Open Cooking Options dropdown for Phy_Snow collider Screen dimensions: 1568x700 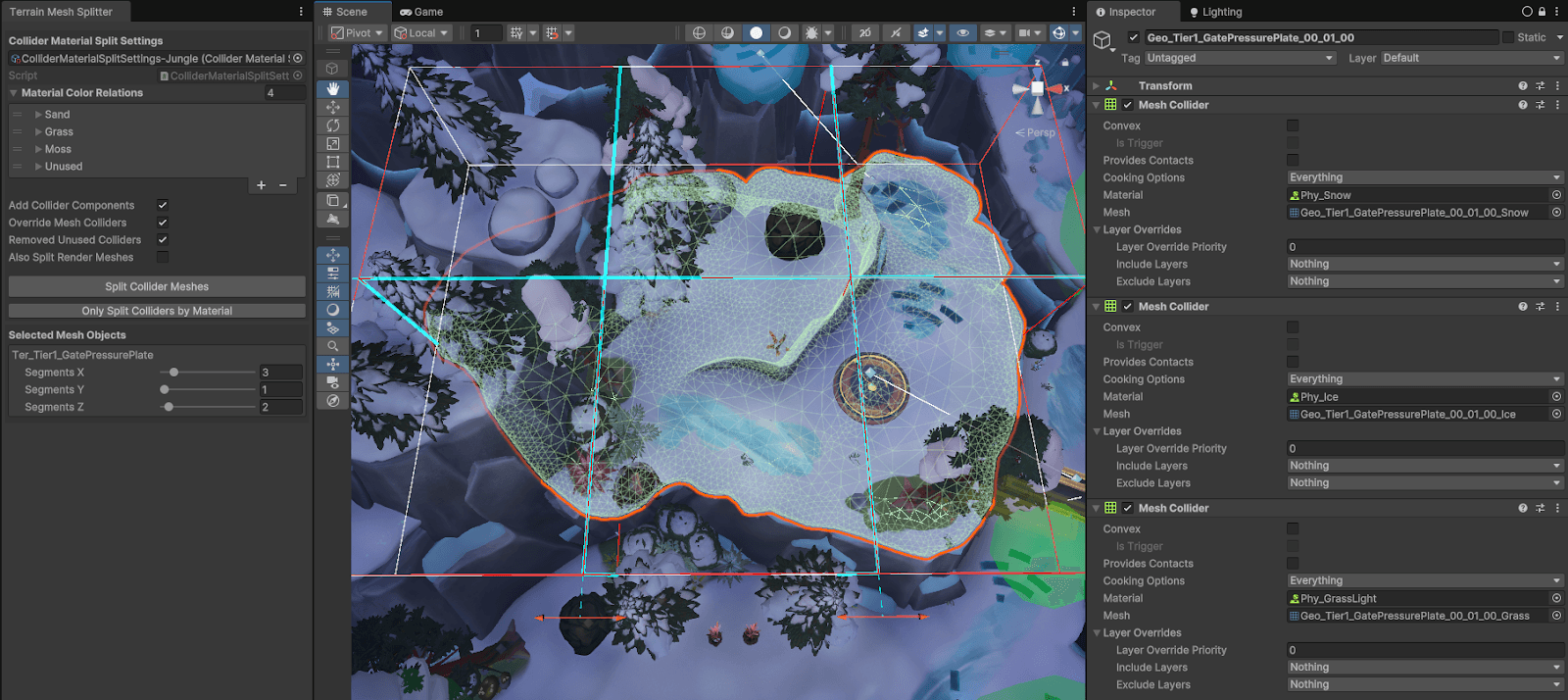(1426, 177)
